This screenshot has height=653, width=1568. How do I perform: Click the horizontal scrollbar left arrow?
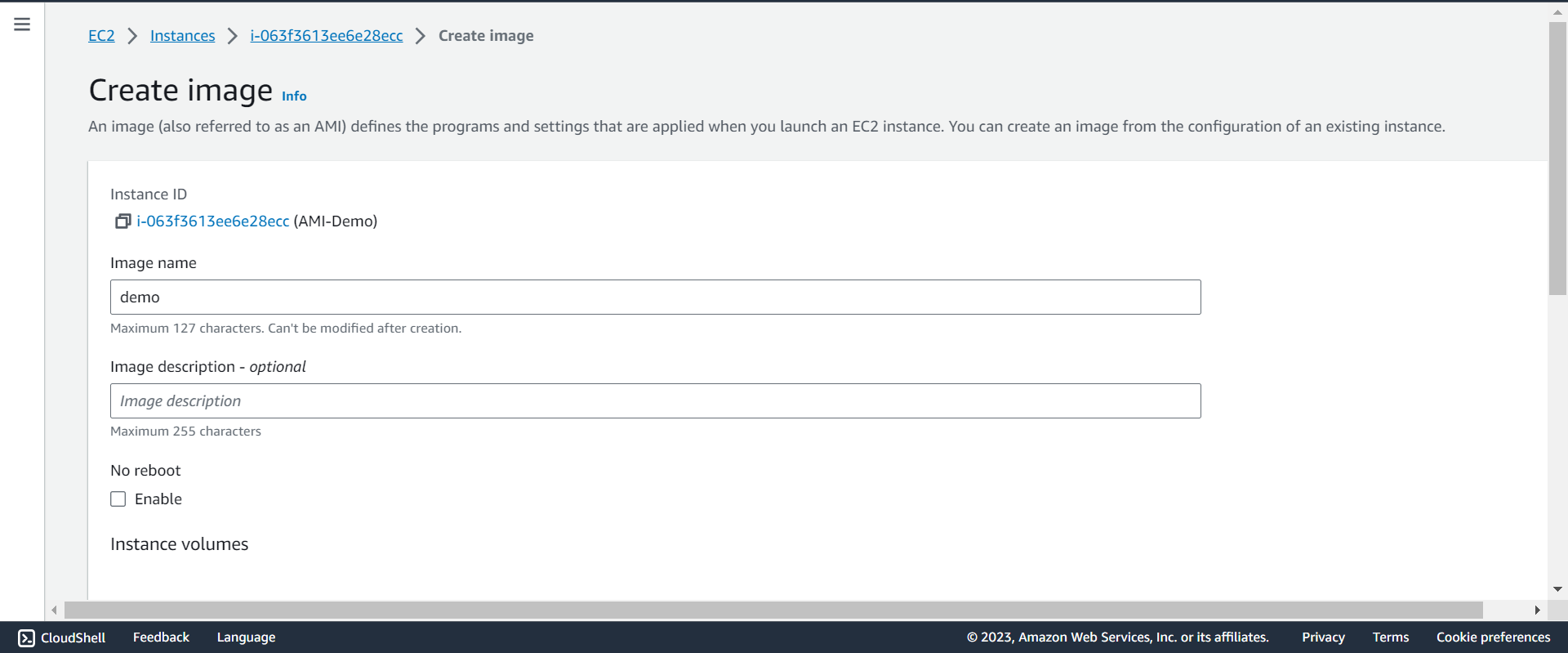click(x=55, y=610)
